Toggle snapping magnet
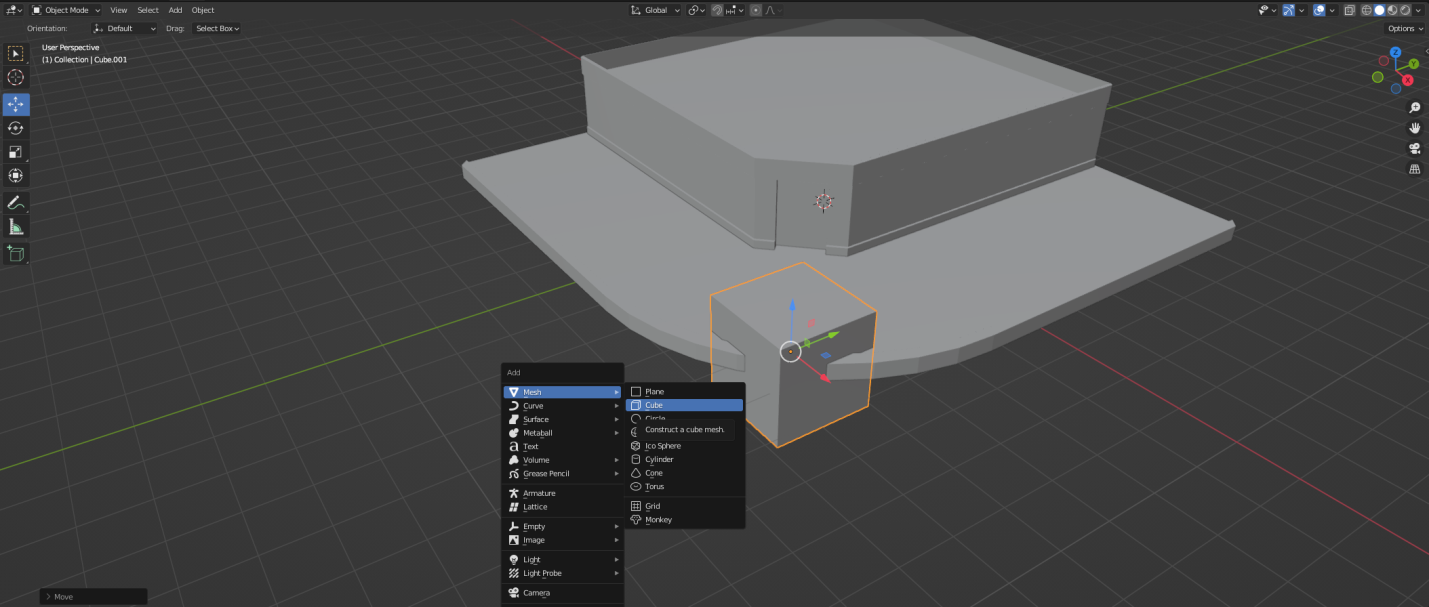1429x607 pixels. 717,10
